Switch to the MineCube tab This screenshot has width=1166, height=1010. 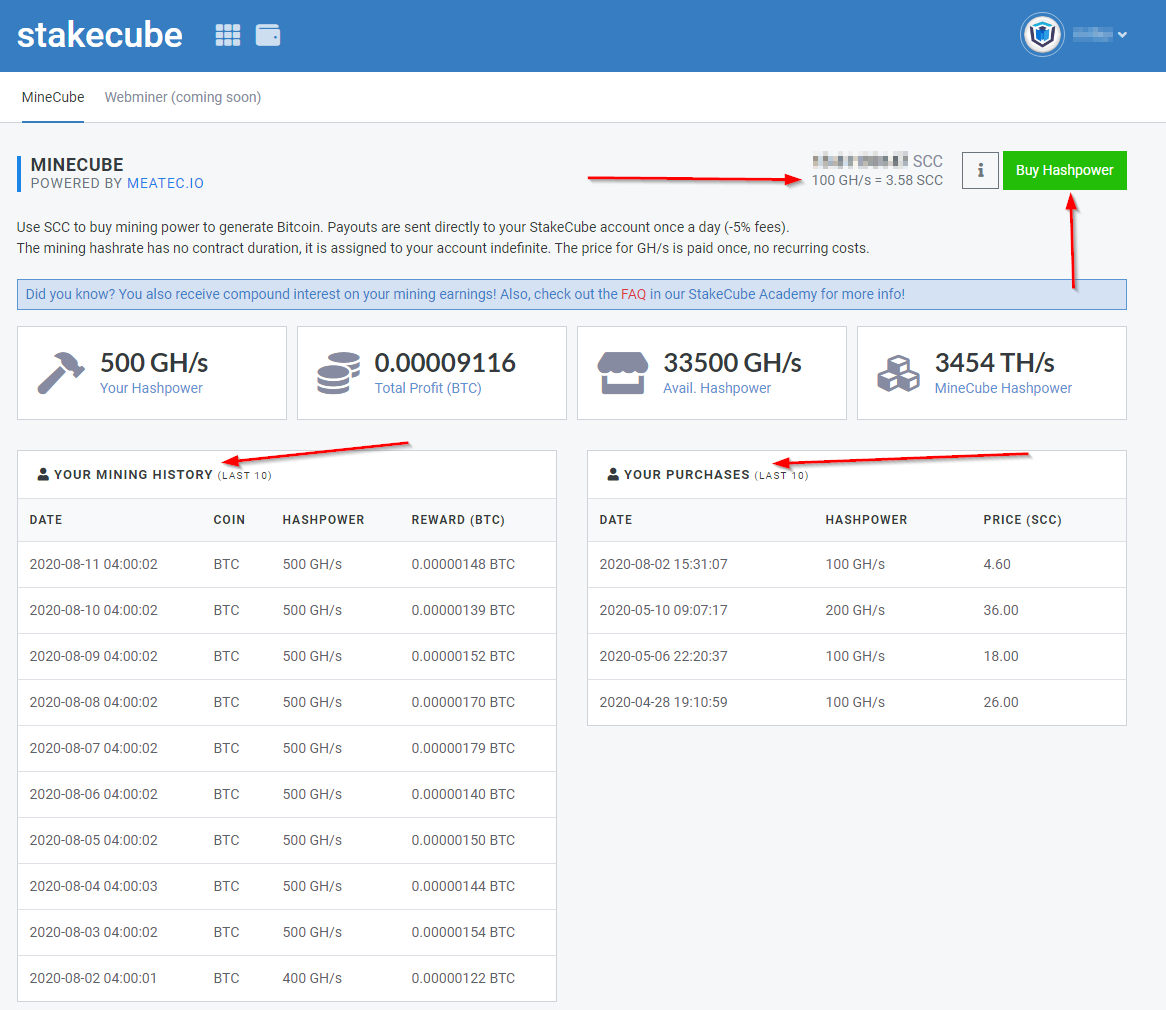(53, 97)
